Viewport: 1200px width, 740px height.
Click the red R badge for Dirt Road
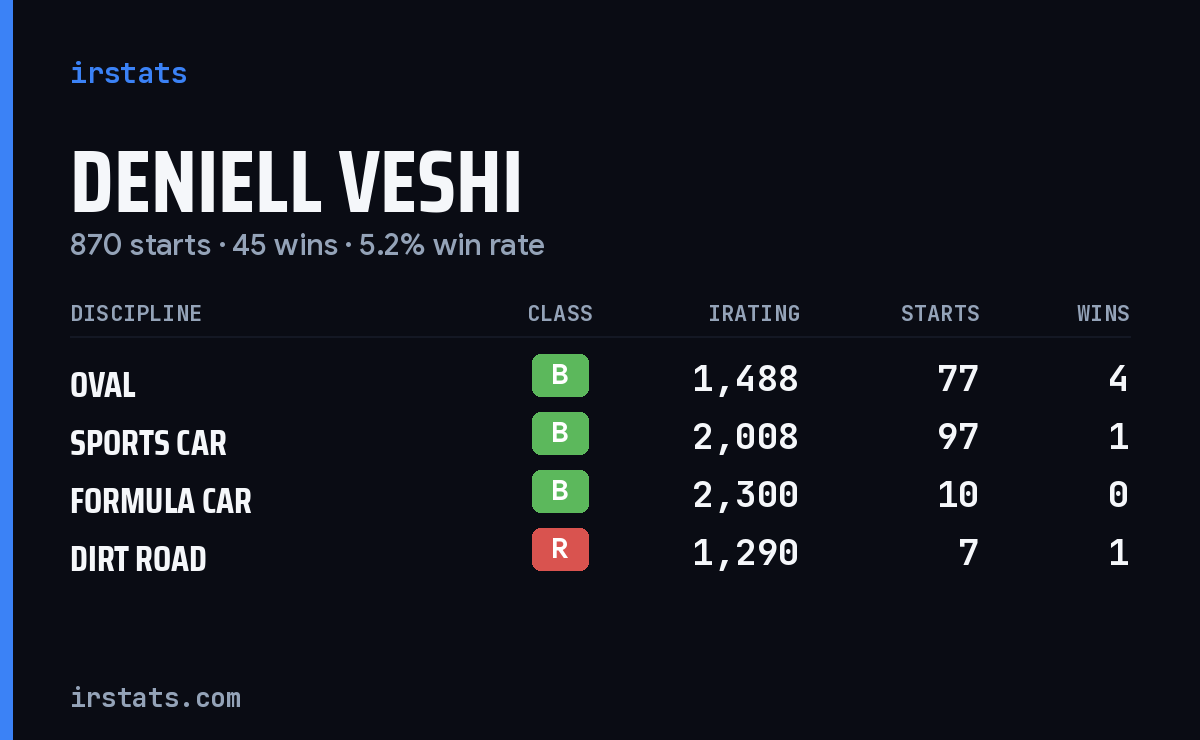coord(560,549)
